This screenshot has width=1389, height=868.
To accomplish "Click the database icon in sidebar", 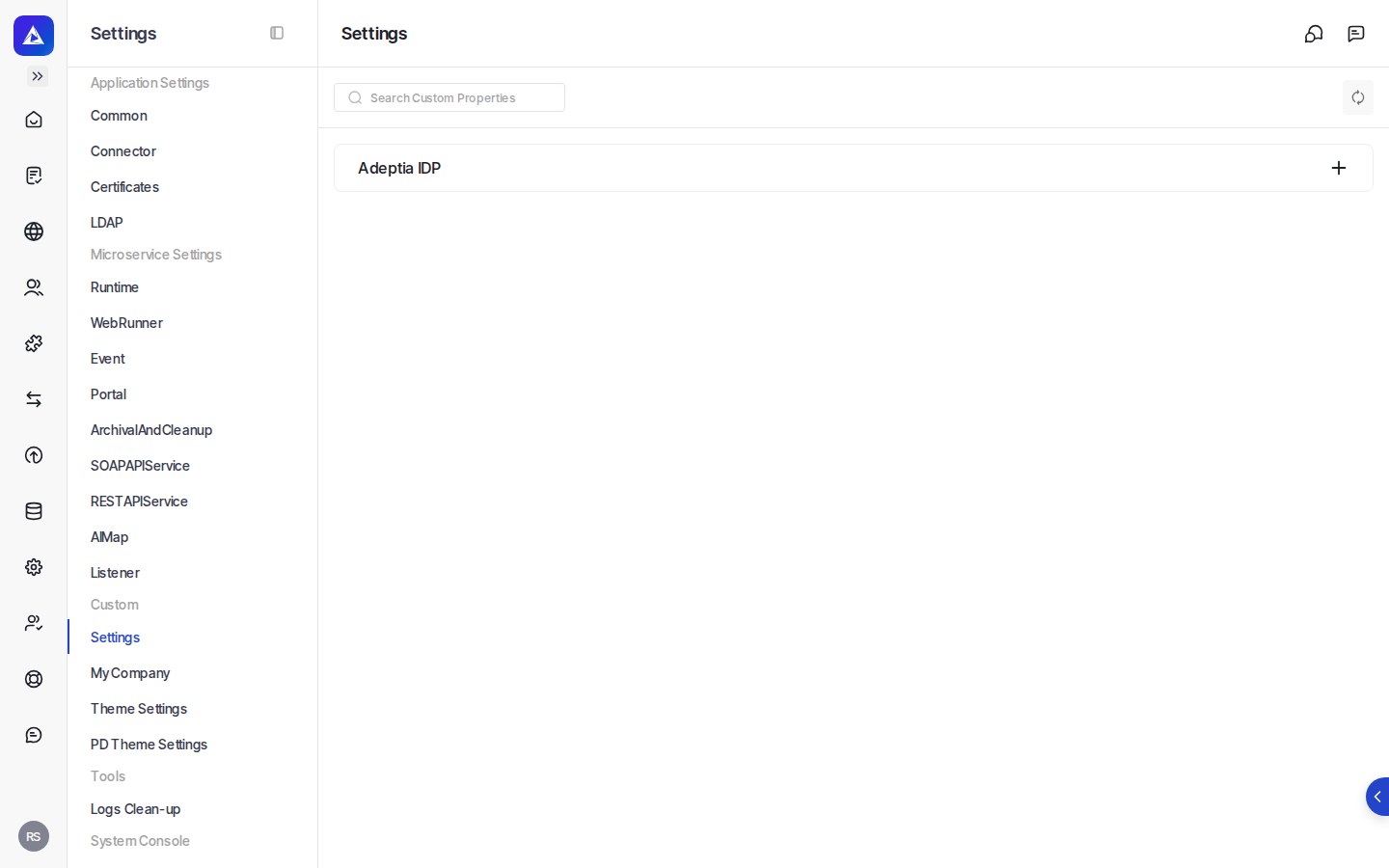I will (34, 511).
